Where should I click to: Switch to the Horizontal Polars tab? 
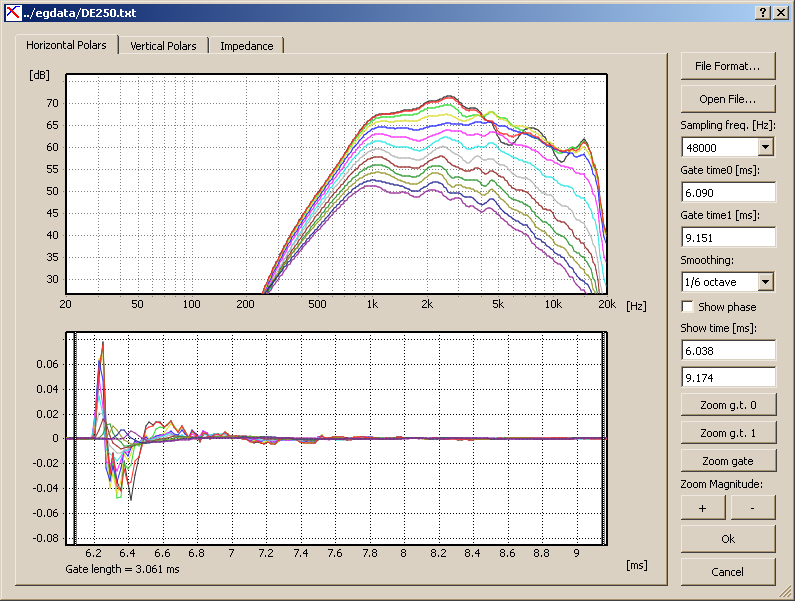pyautogui.click(x=66, y=45)
